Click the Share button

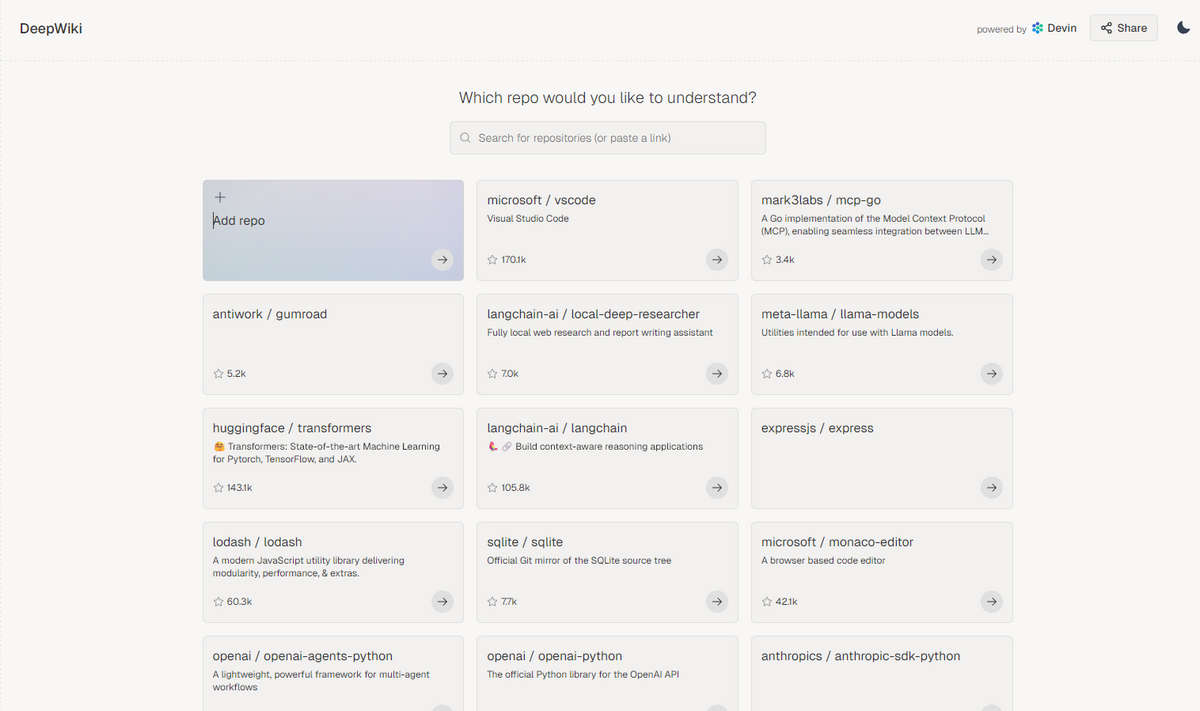click(x=1124, y=28)
